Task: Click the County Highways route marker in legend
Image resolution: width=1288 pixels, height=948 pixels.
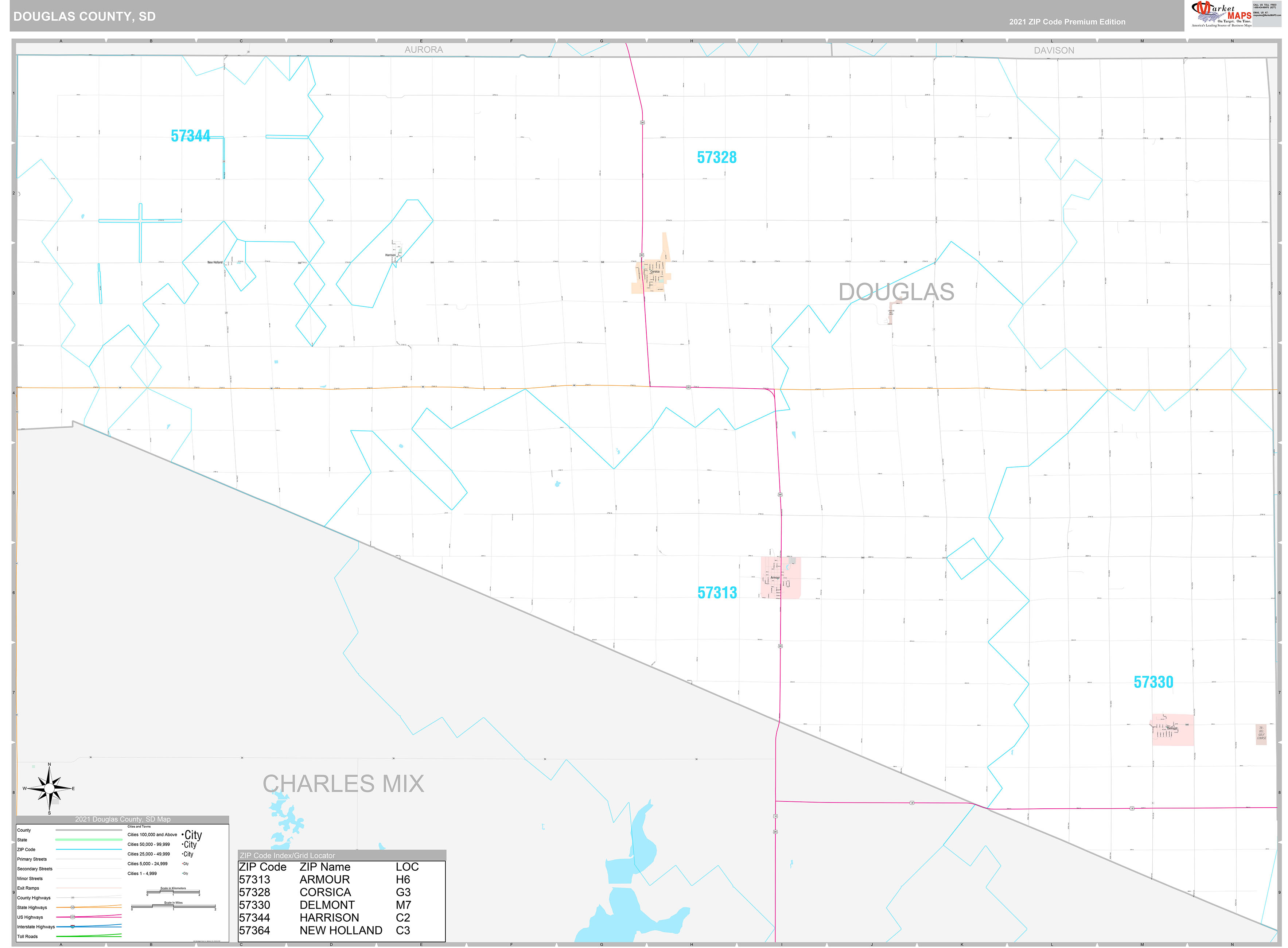Action: click(72, 898)
